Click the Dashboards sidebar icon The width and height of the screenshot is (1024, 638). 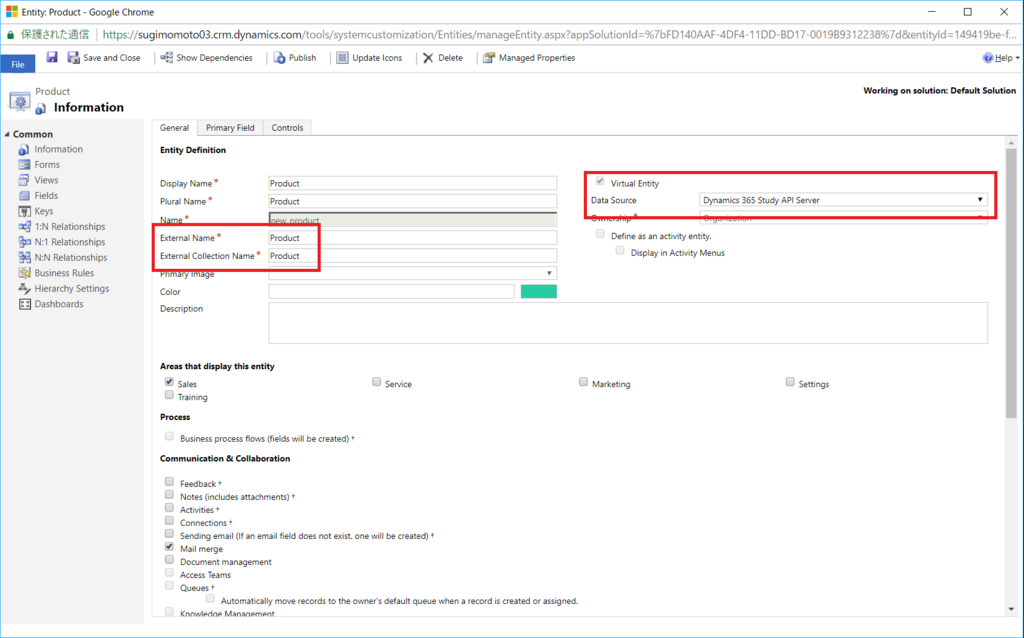[x=24, y=304]
